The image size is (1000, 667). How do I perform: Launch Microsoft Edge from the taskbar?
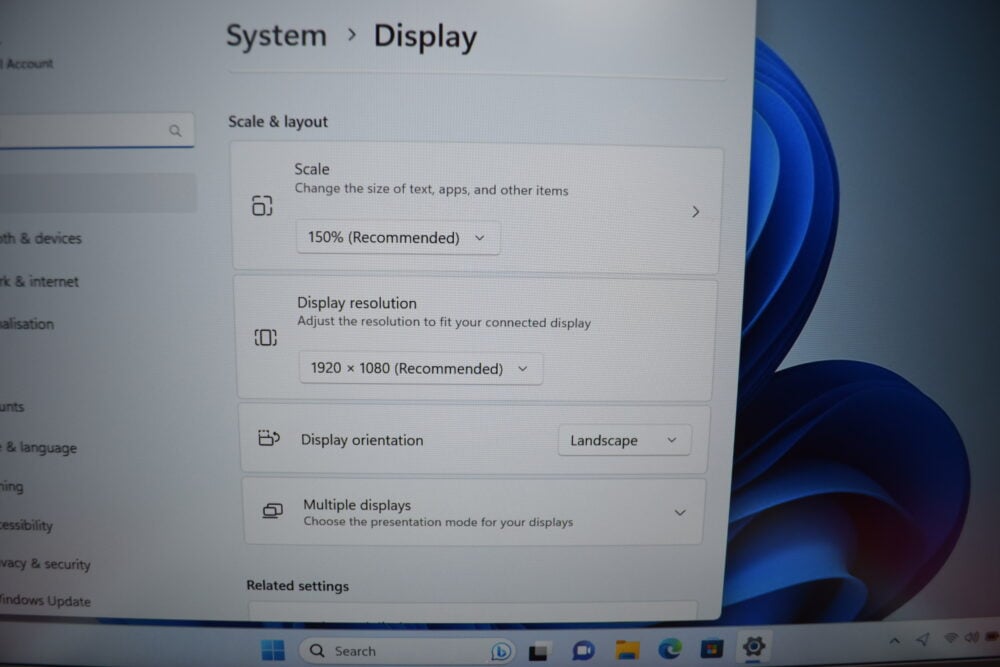tap(670, 649)
